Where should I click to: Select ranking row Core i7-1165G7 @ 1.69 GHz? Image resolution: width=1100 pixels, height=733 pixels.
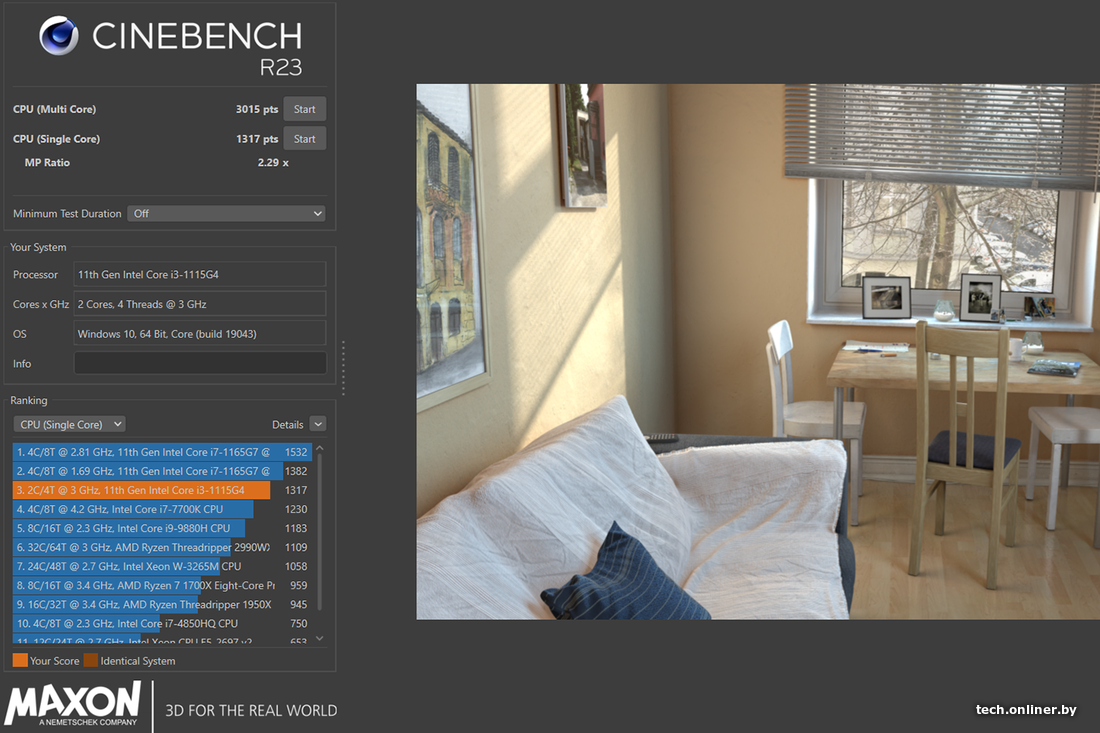coord(162,471)
